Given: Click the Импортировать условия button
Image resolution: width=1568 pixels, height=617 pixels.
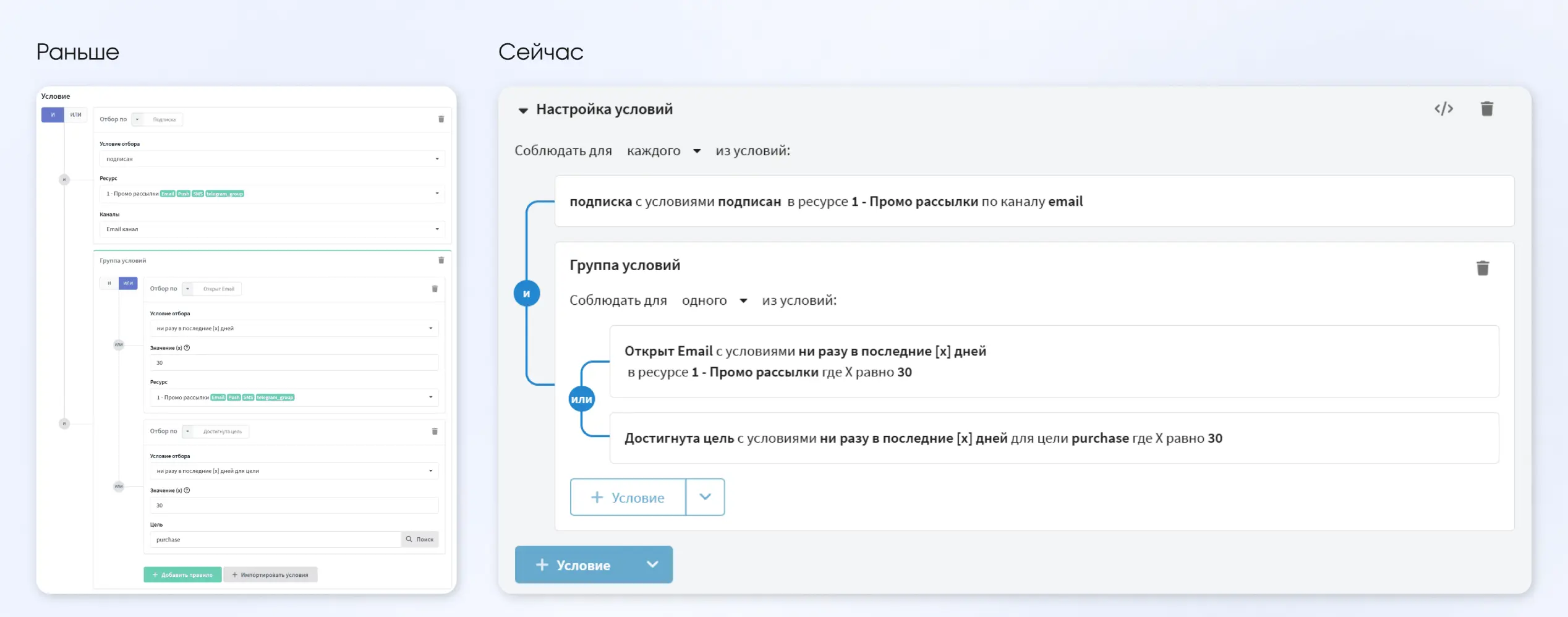Looking at the screenshot, I should click(270, 575).
